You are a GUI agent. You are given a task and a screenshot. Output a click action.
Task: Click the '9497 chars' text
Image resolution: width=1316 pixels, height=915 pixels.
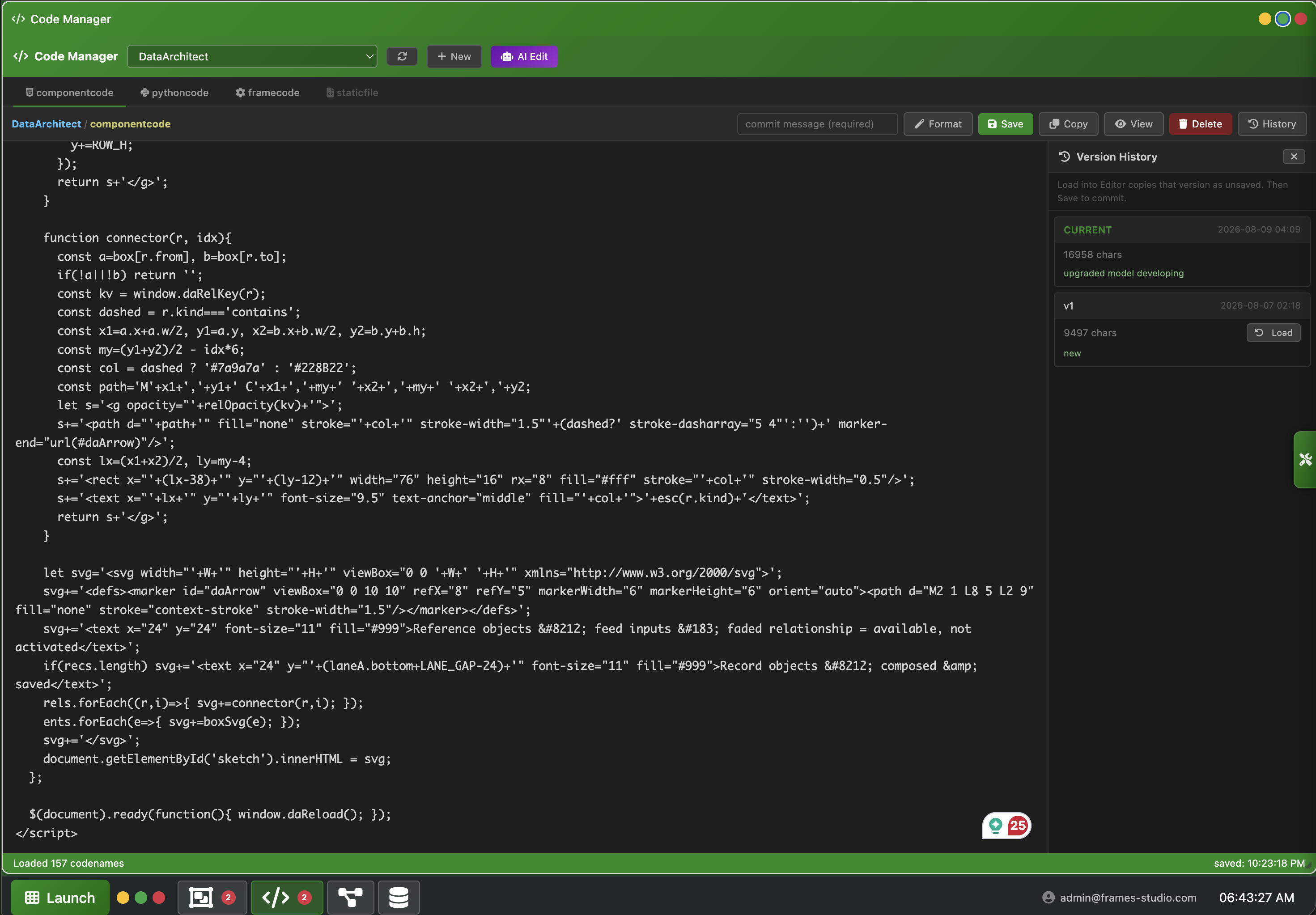click(x=1090, y=333)
